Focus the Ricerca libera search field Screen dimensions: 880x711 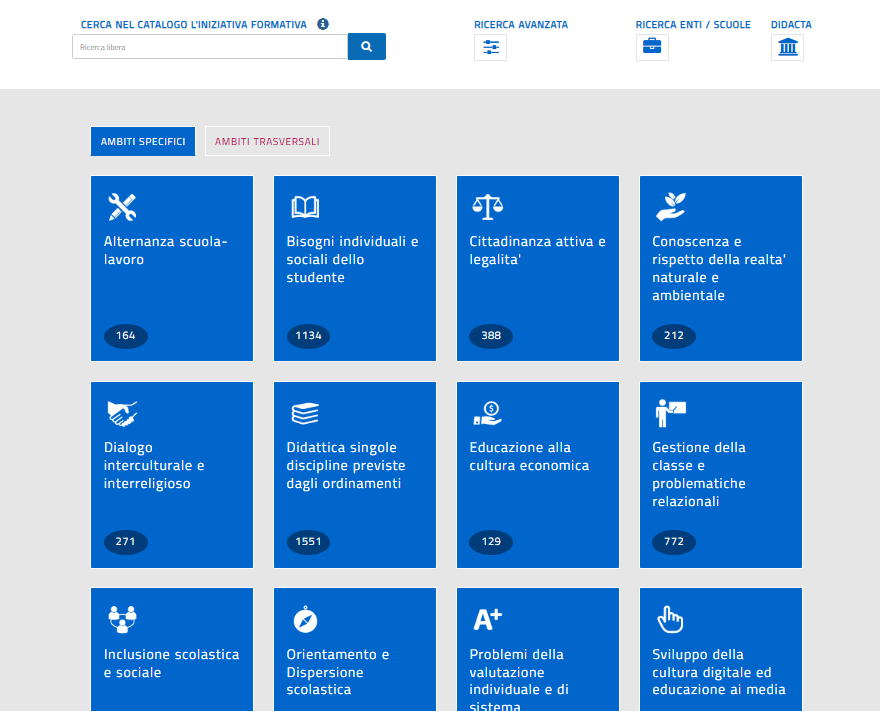point(210,47)
